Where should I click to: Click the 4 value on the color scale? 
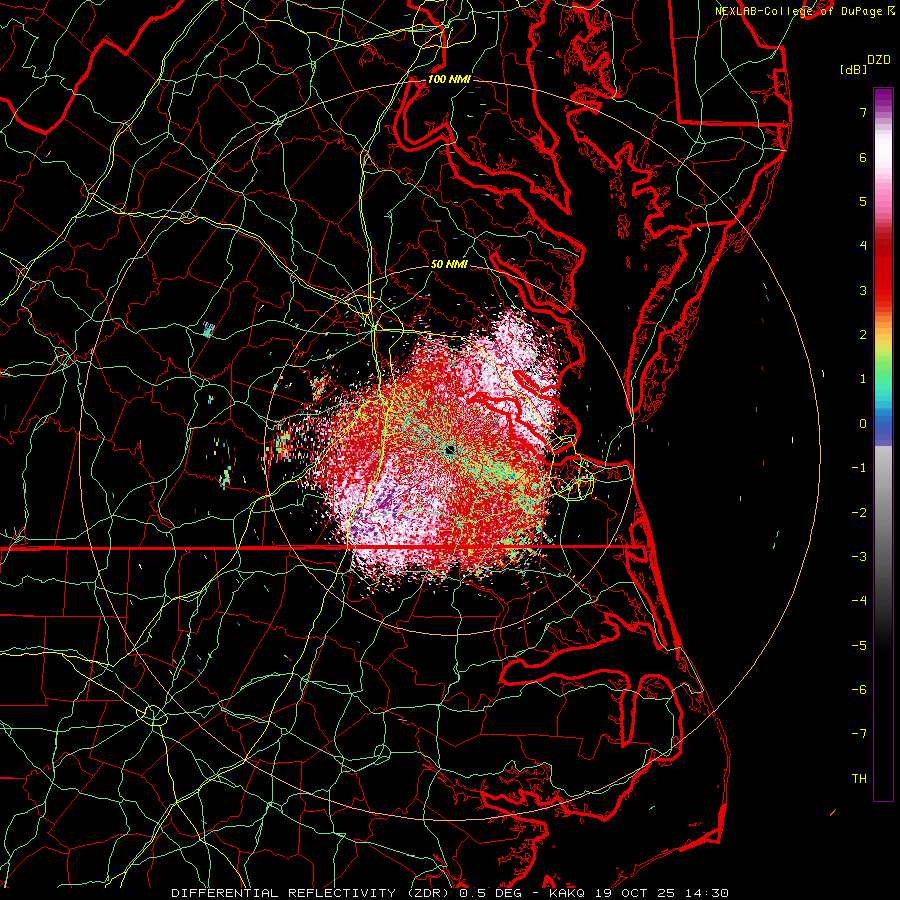pos(863,246)
